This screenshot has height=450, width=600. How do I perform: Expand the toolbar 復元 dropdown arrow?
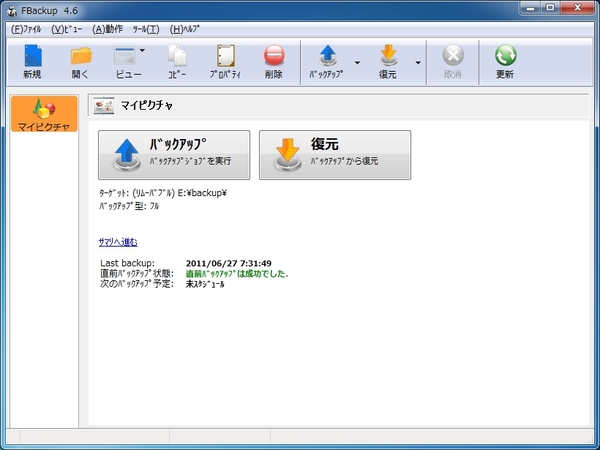pyautogui.click(x=418, y=62)
